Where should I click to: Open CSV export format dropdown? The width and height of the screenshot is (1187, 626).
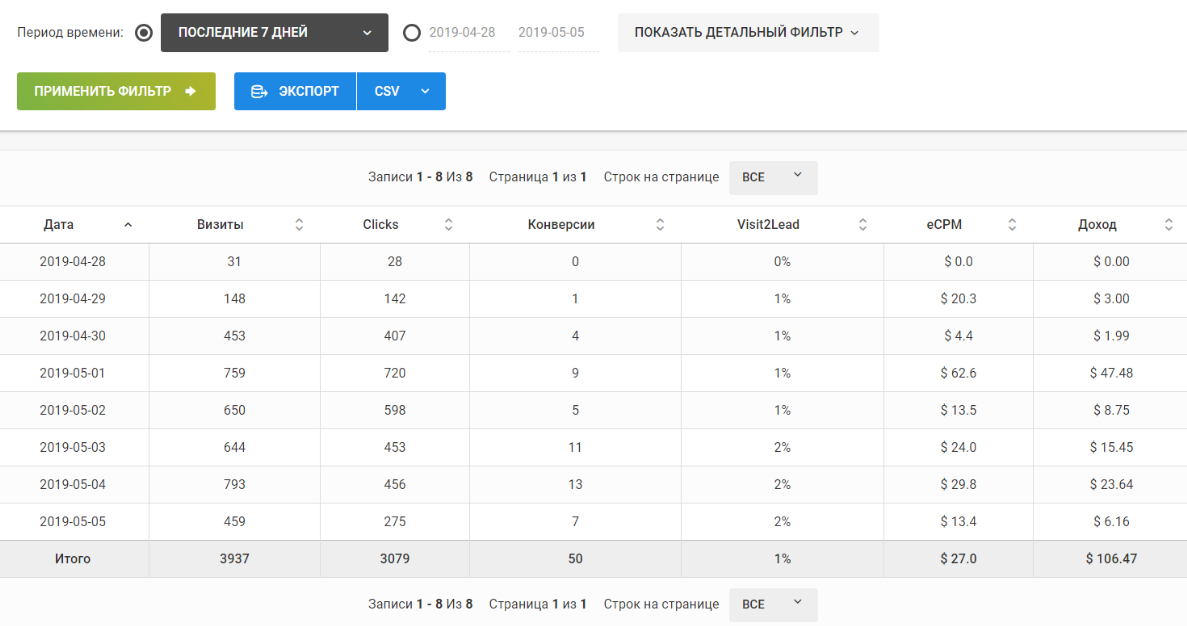tap(401, 91)
